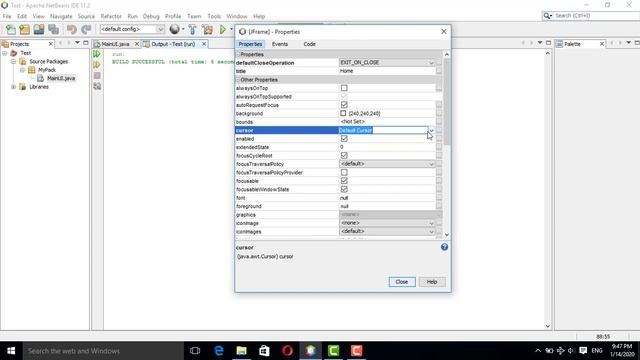Click the Close button in Properties dialog
Image resolution: width=640 pixels, height=360 pixels.
coord(402,282)
